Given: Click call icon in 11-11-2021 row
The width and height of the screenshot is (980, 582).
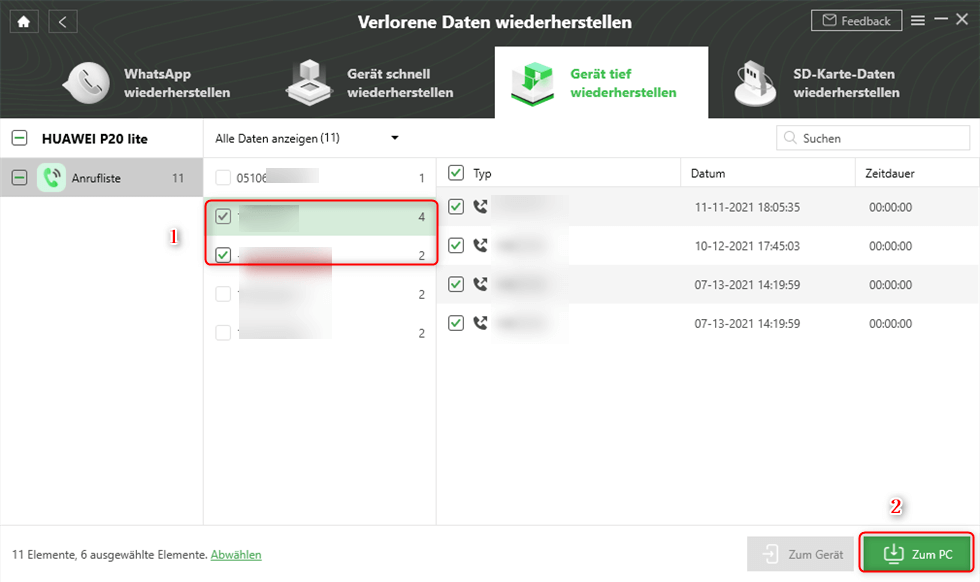Looking at the screenshot, I should pyautogui.click(x=481, y=207).
